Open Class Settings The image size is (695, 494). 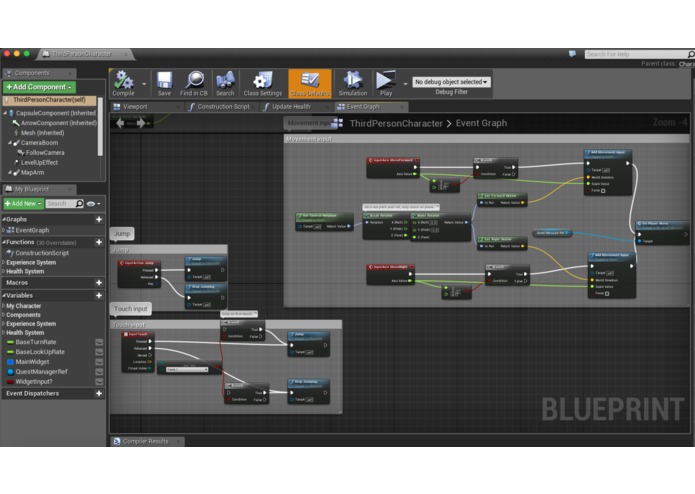tap(262, 83)
